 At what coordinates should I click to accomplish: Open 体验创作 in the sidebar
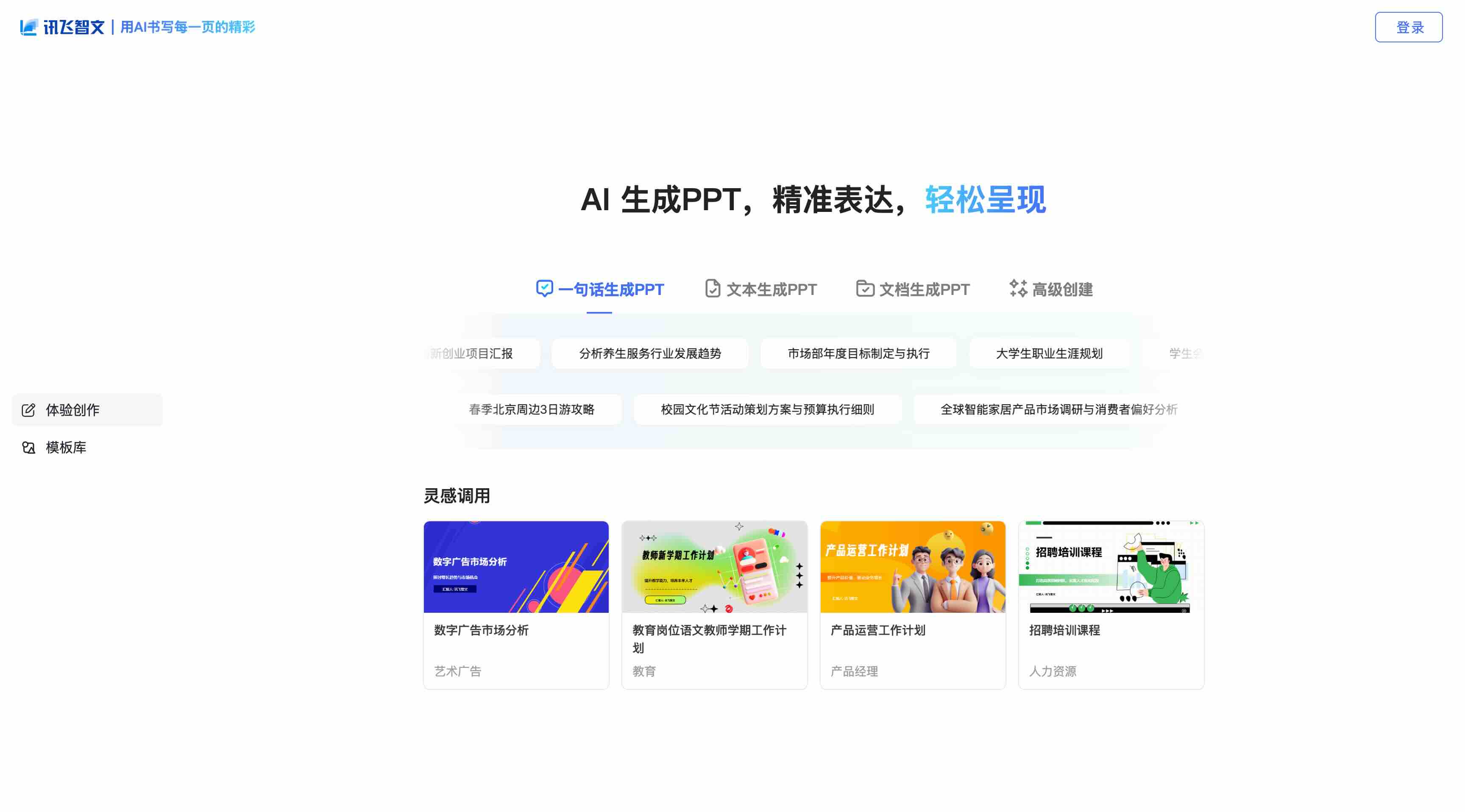88,410
